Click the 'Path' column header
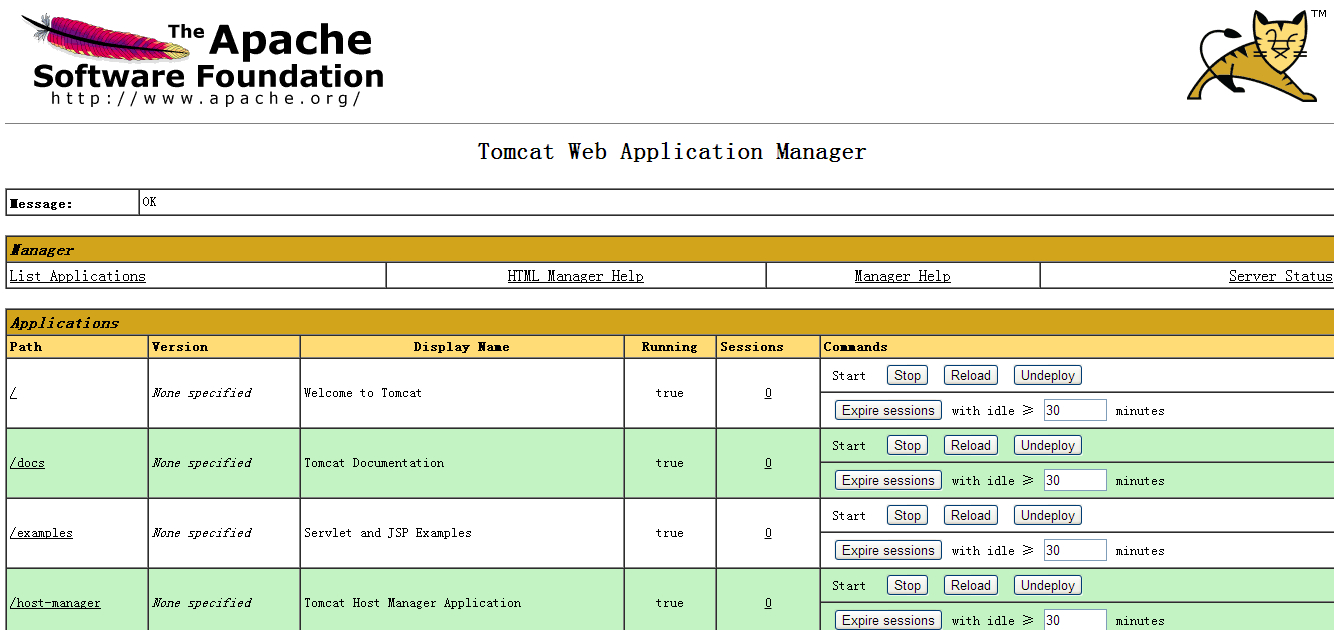This screenshot has height=630, width=1334. tap(26, 347)
